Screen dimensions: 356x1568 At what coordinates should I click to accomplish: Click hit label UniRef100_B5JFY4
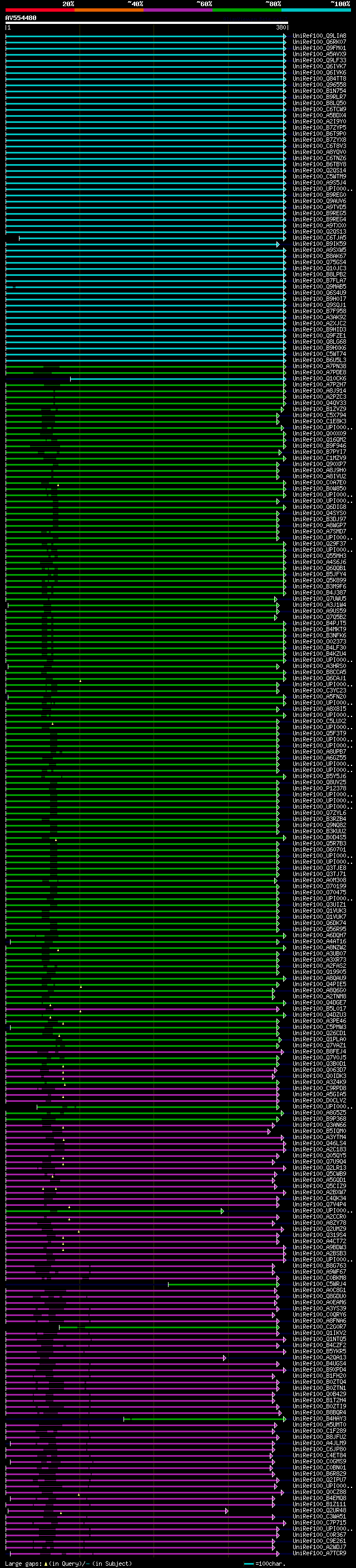pos(319,575)
